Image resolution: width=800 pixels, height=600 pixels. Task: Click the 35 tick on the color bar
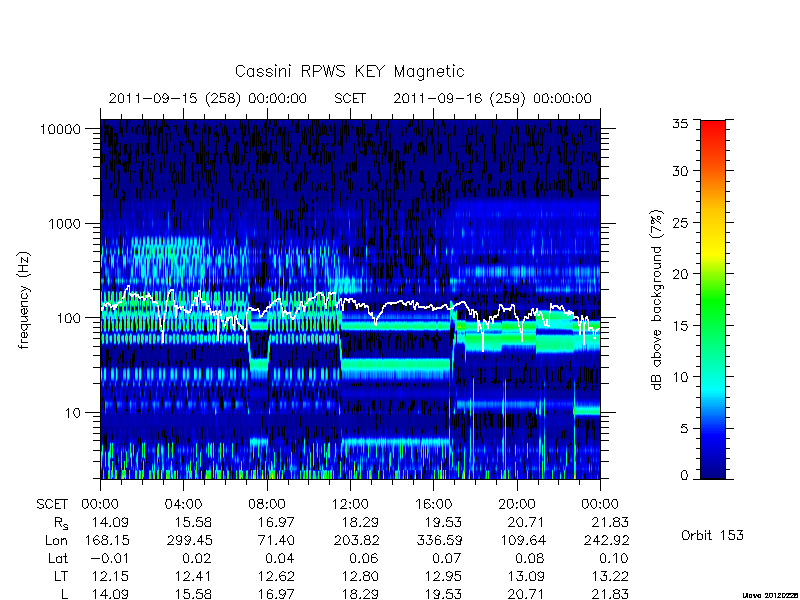click(x=680, y=124)
